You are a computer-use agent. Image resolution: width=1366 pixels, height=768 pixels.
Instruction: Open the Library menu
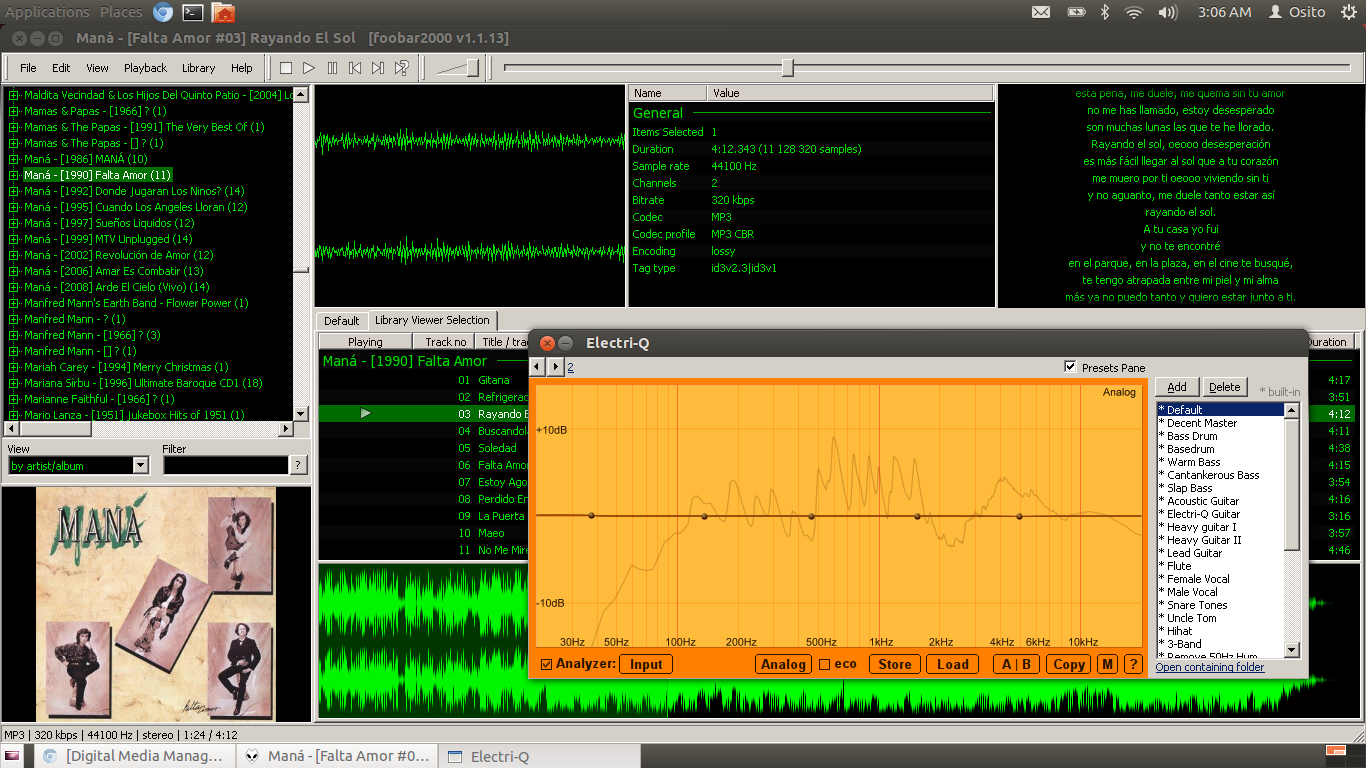point(198,68)
